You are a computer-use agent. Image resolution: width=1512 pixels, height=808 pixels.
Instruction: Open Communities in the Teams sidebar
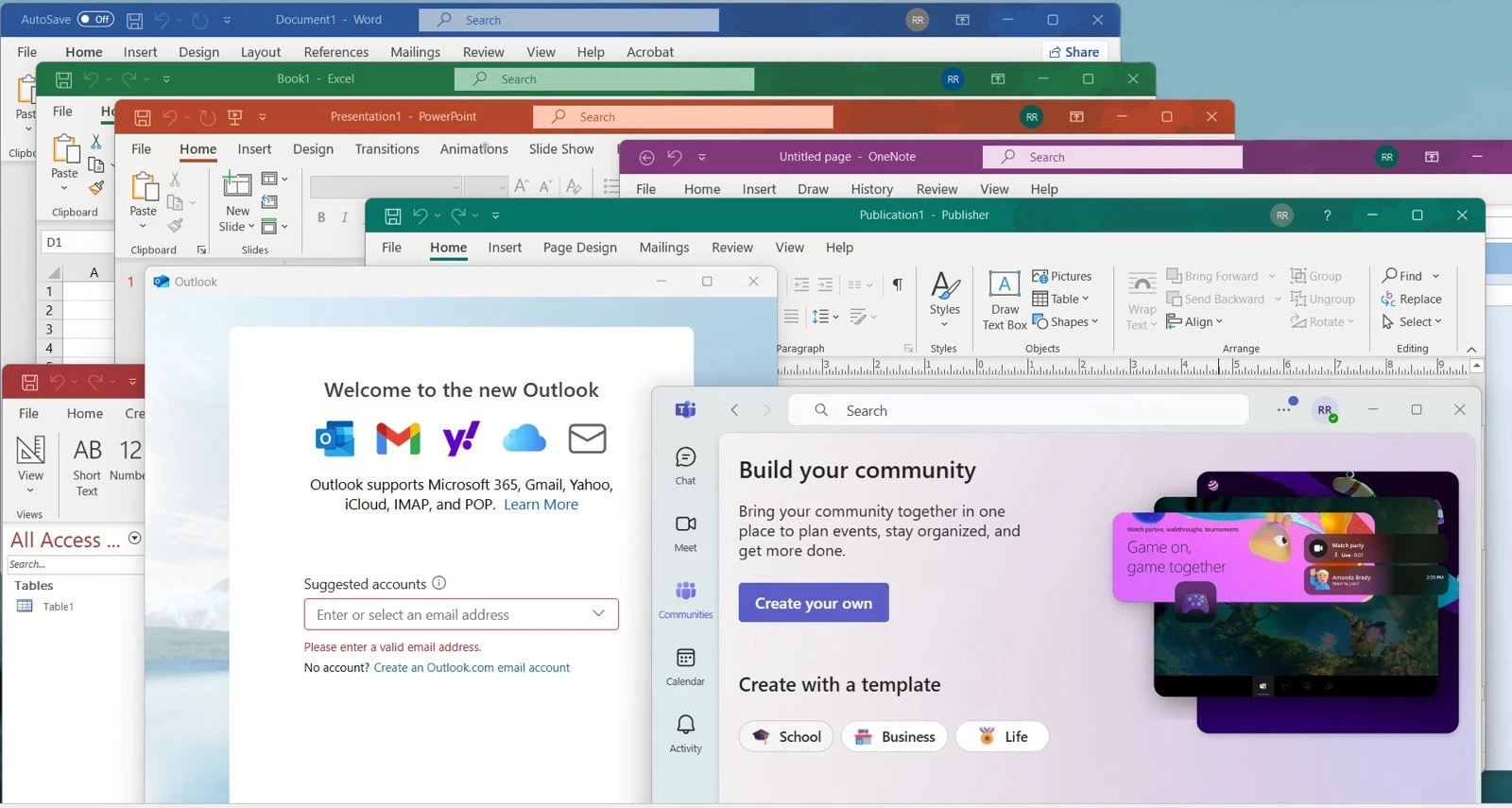point(686,600)
